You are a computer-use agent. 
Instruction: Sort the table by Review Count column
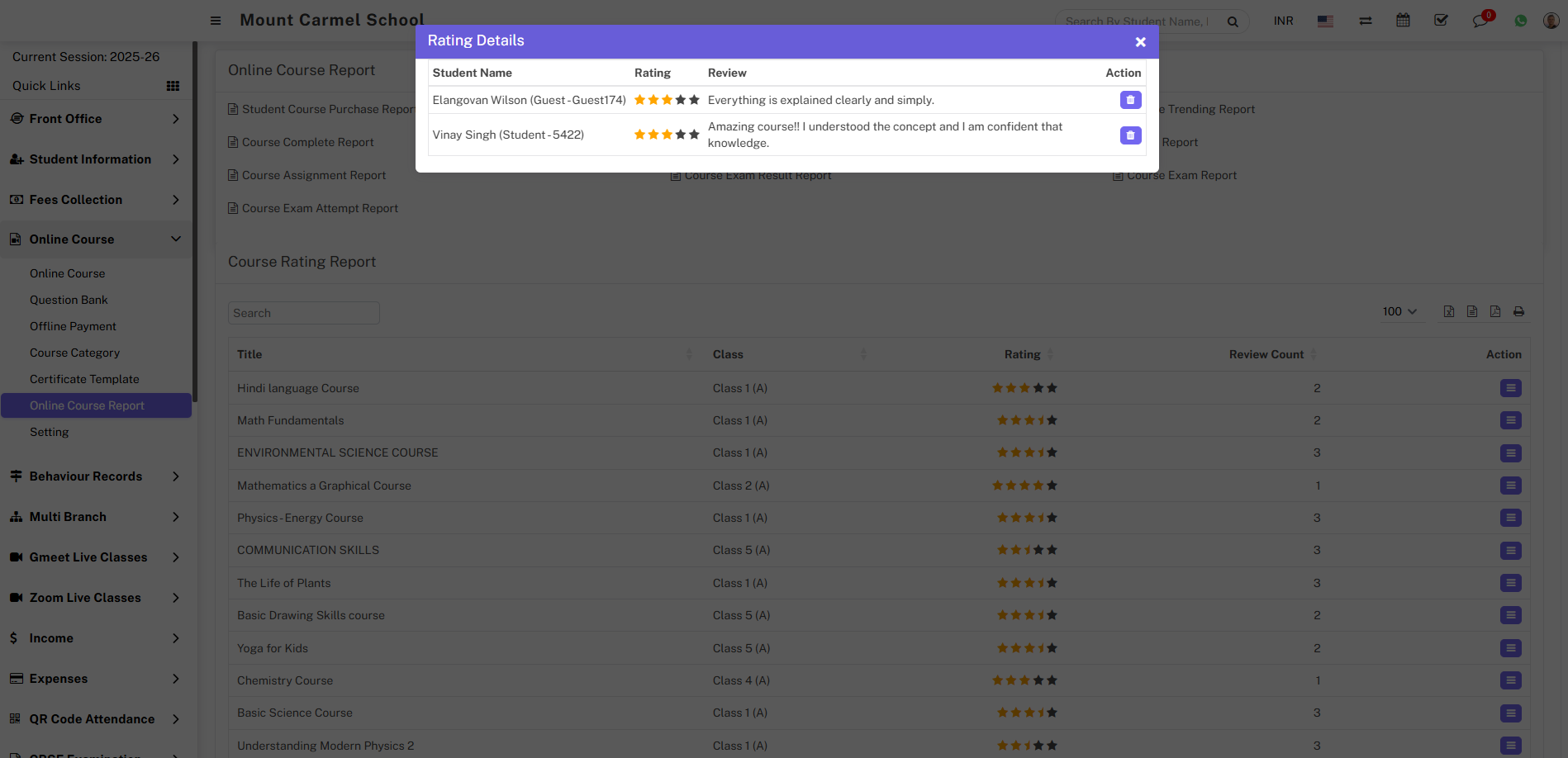tap(1266, 354)
